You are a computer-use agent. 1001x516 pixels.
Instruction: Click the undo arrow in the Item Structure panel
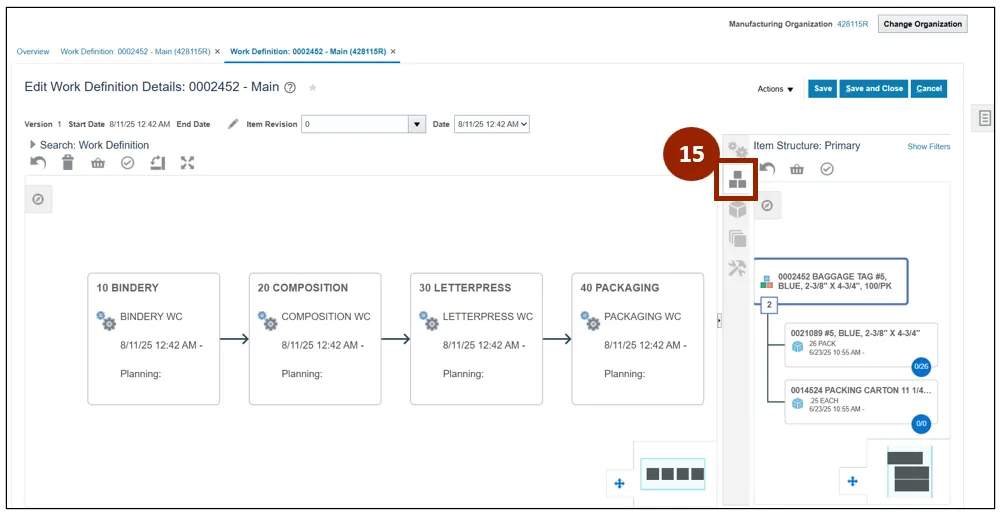click(x=768, y=169)
